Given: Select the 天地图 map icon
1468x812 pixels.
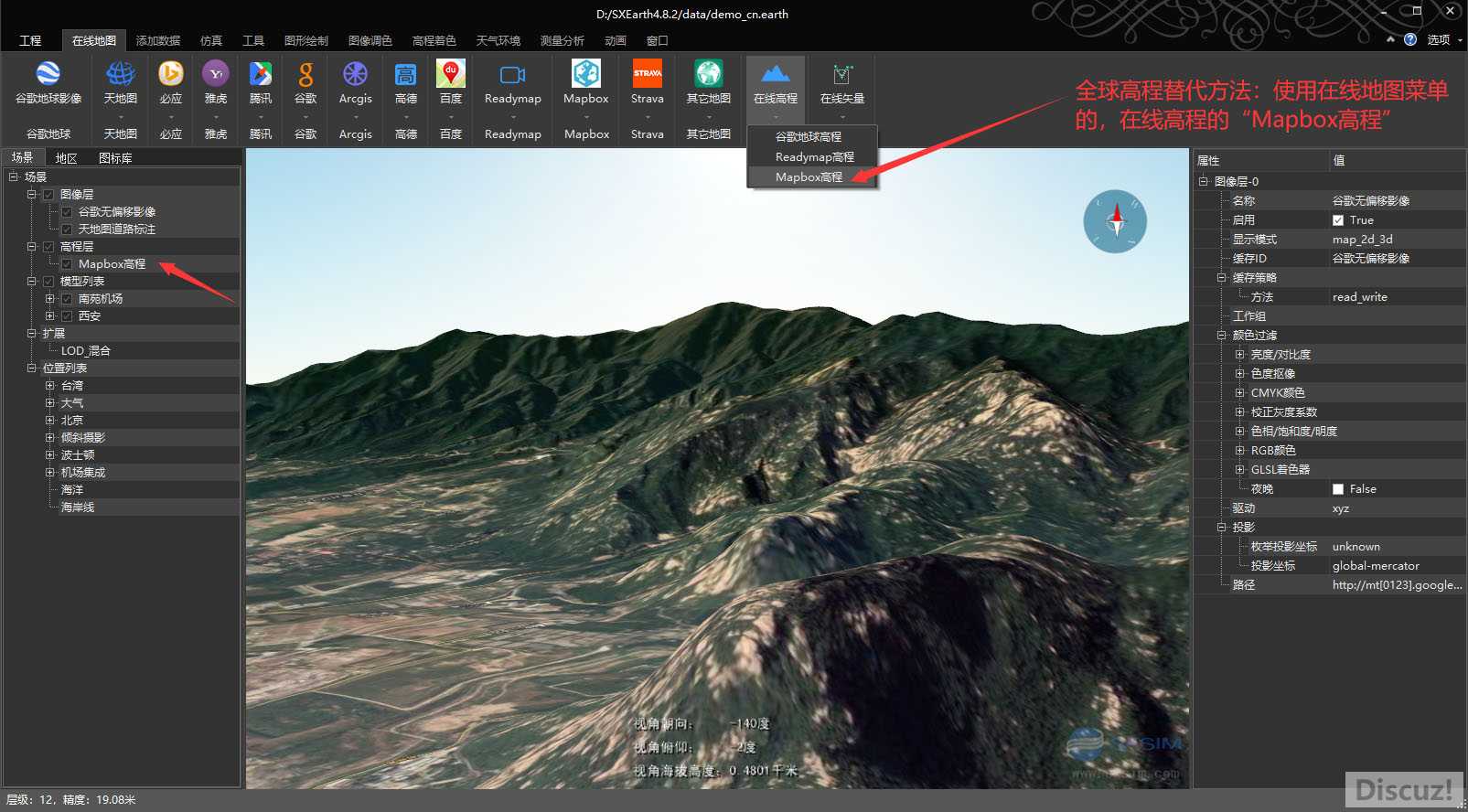Looking at the screenshot, I should tap(120, 74).
